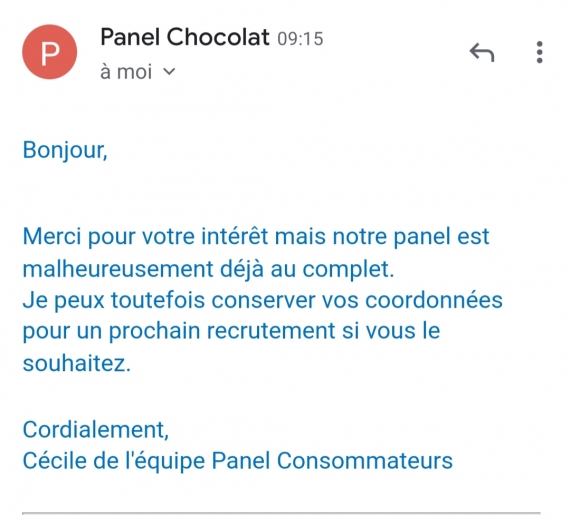Click Consommateurs in the signature line
The width and height of the screenshot is (570, 526).
pyautogui.click(x=365, y=461)
